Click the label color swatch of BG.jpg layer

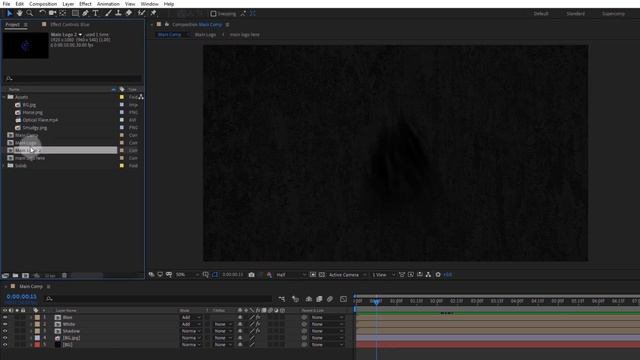pos(38,338)
